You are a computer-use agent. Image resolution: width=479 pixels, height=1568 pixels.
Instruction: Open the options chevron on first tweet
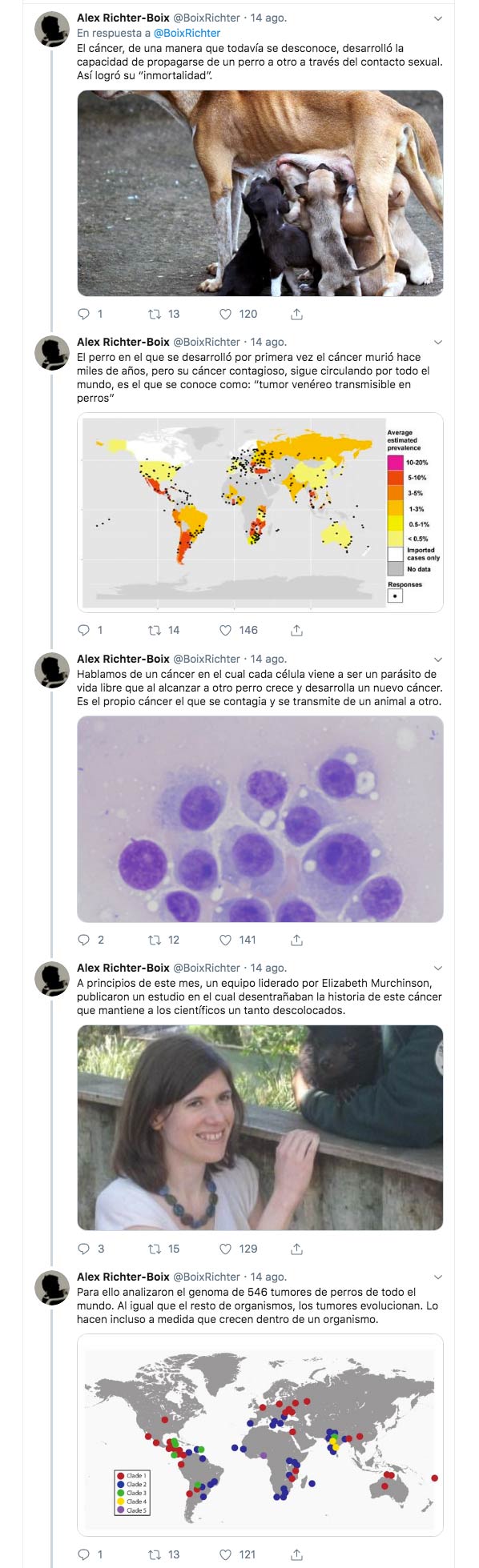(437, 18)
